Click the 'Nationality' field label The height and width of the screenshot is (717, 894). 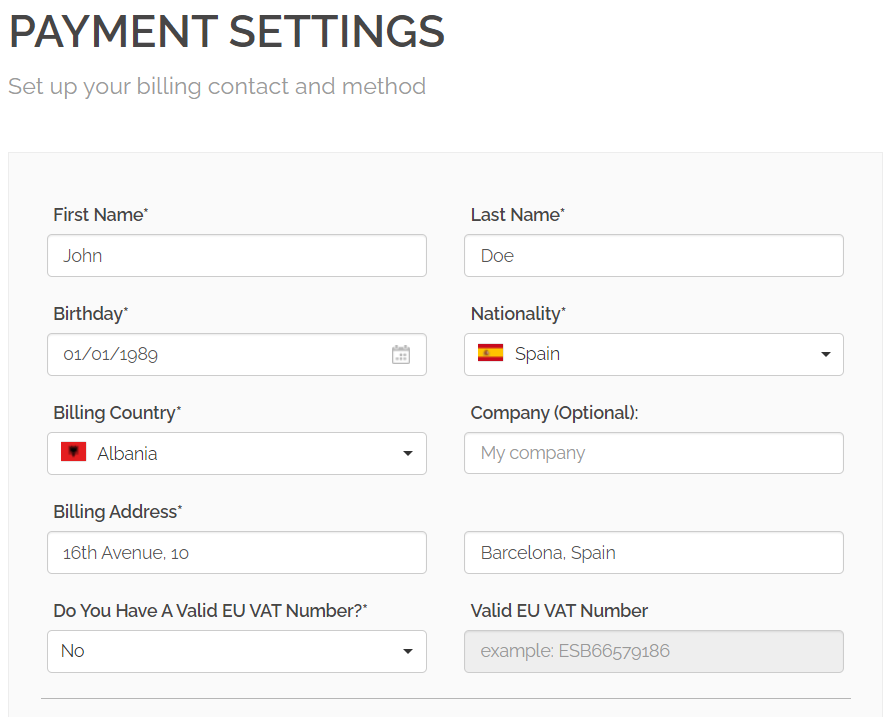click(515, 314)
